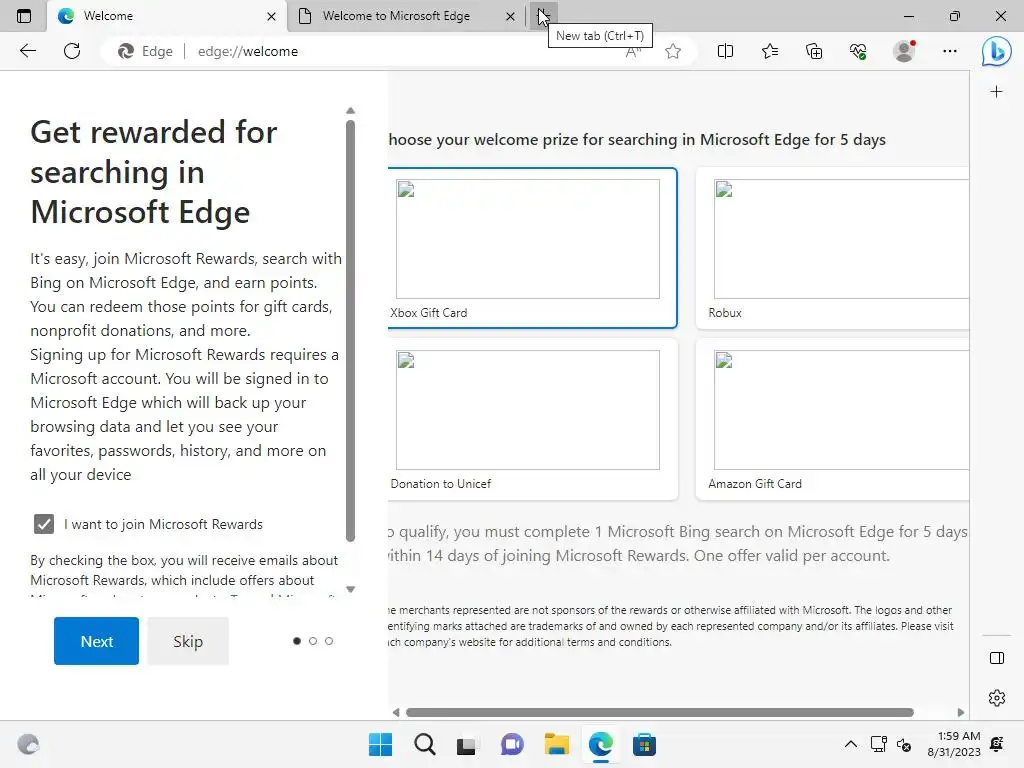Refresh the current page
This screenshot has width=1024, height=768.
[72, 51]
